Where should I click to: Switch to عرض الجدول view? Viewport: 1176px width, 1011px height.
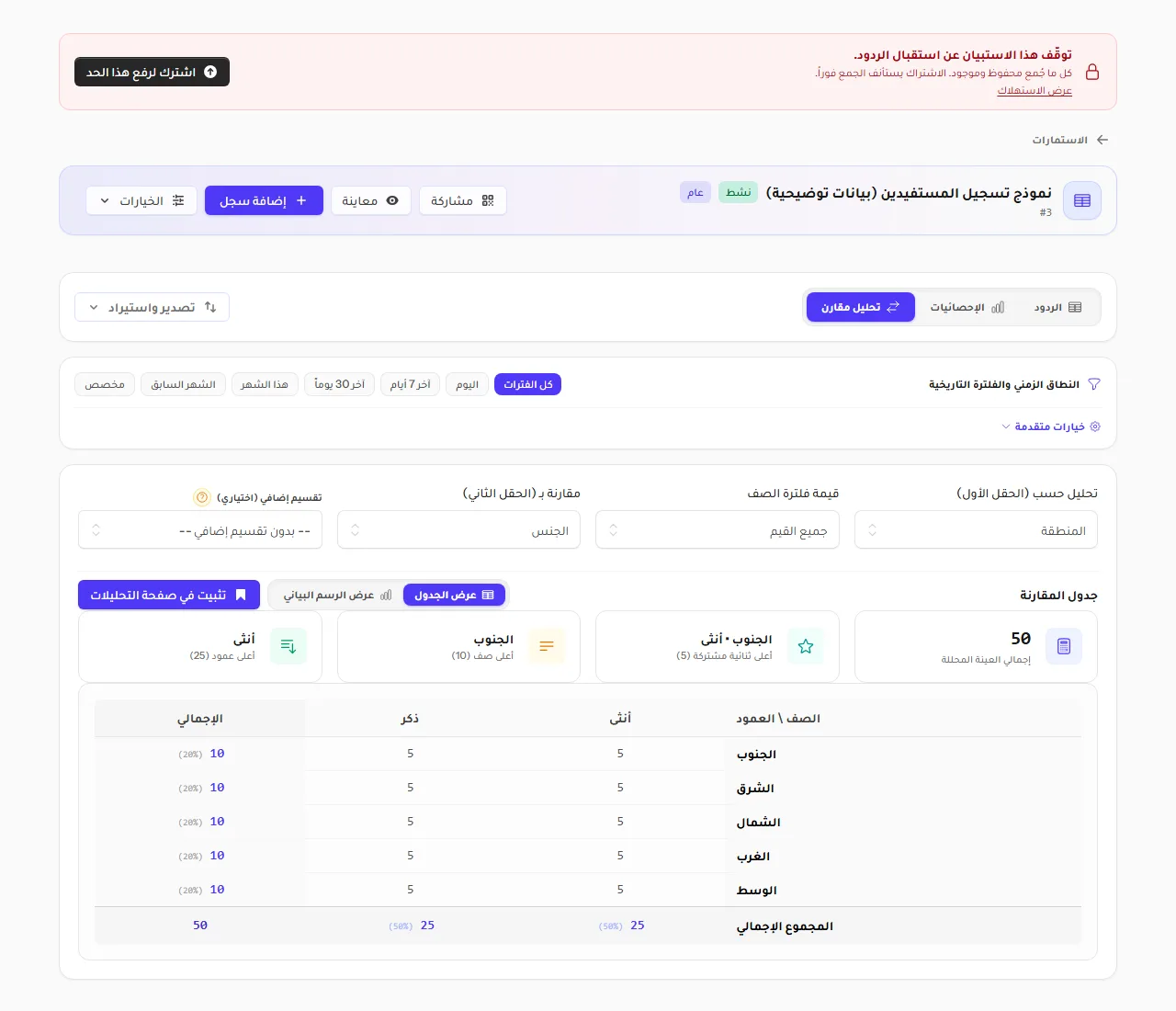coord(455,595)
